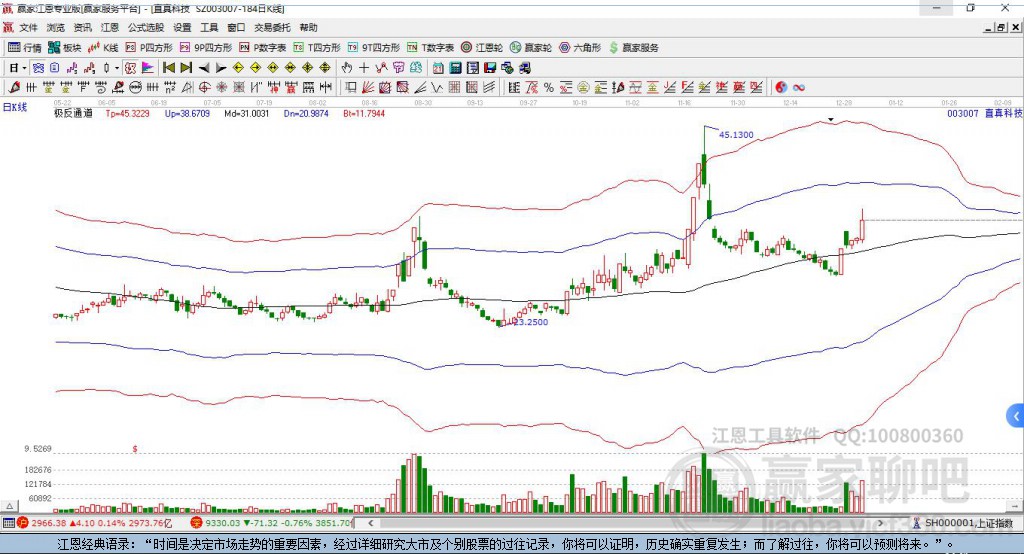The height and width of the screenshot is (554, 1024).
Task: Open the 浏览 menu
Action: click(56, 27)
